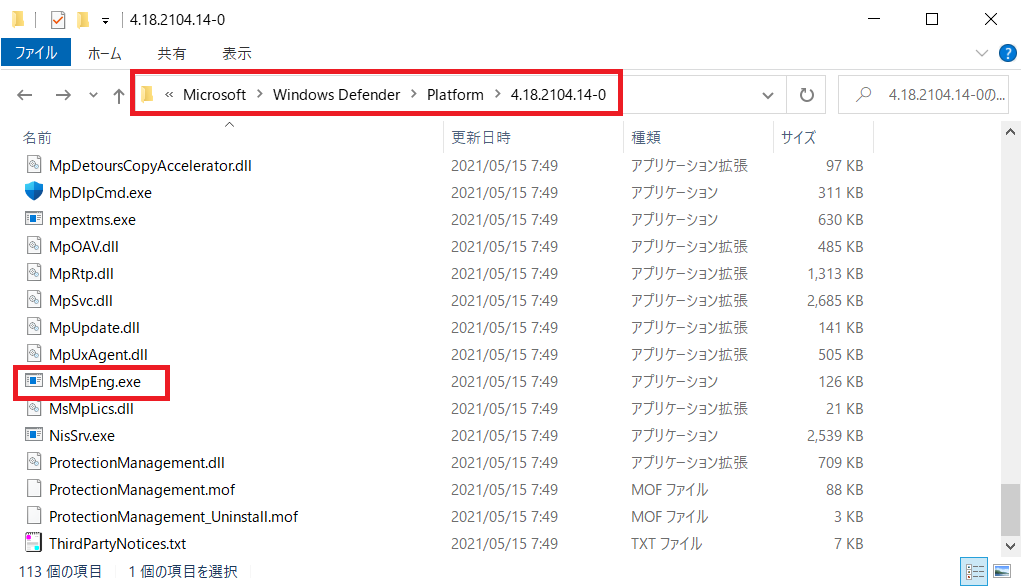Sort by 種類 column header

point(646,137)
